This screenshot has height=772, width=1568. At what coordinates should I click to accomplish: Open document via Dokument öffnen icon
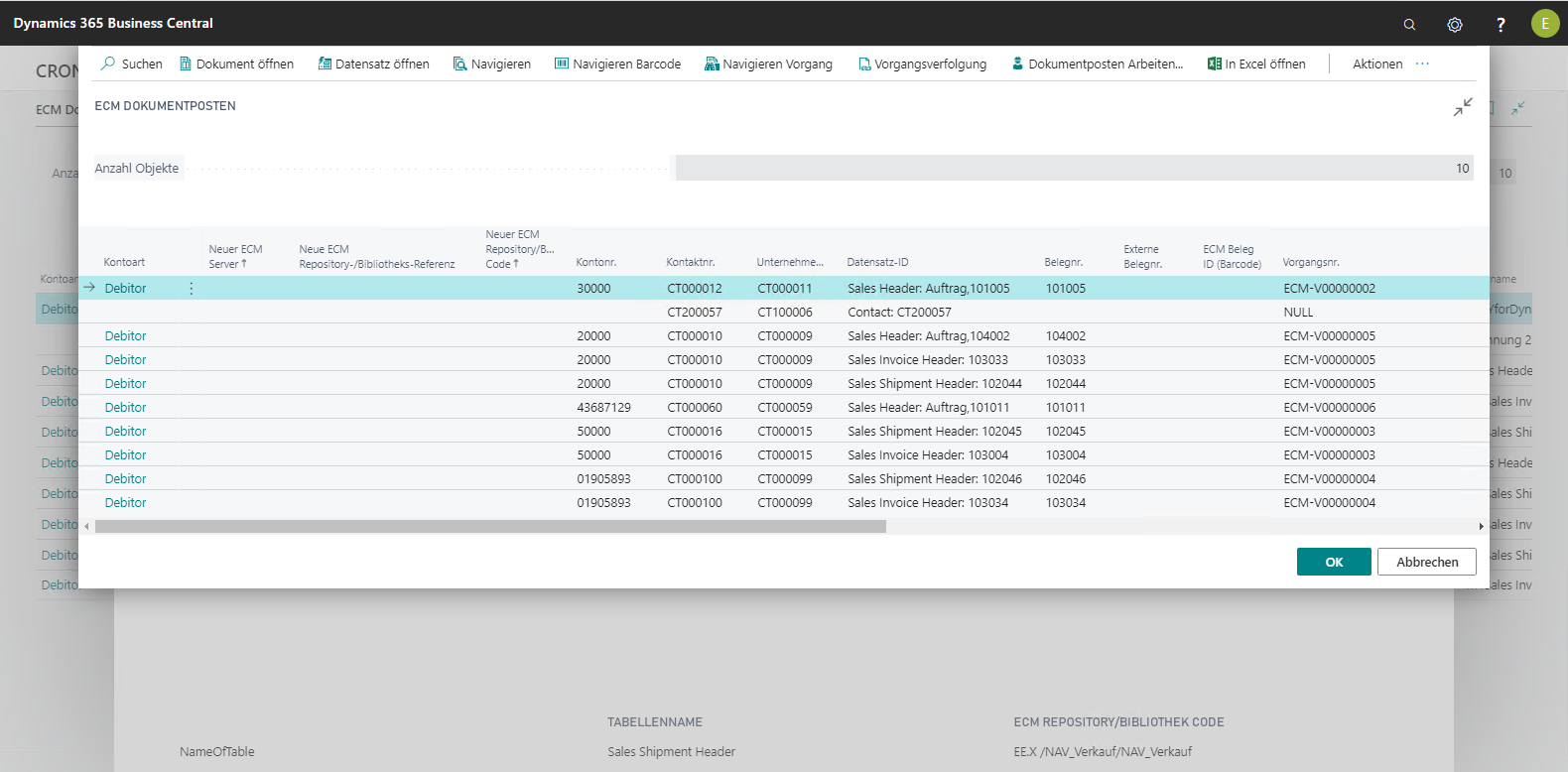[x=186, y=64]
